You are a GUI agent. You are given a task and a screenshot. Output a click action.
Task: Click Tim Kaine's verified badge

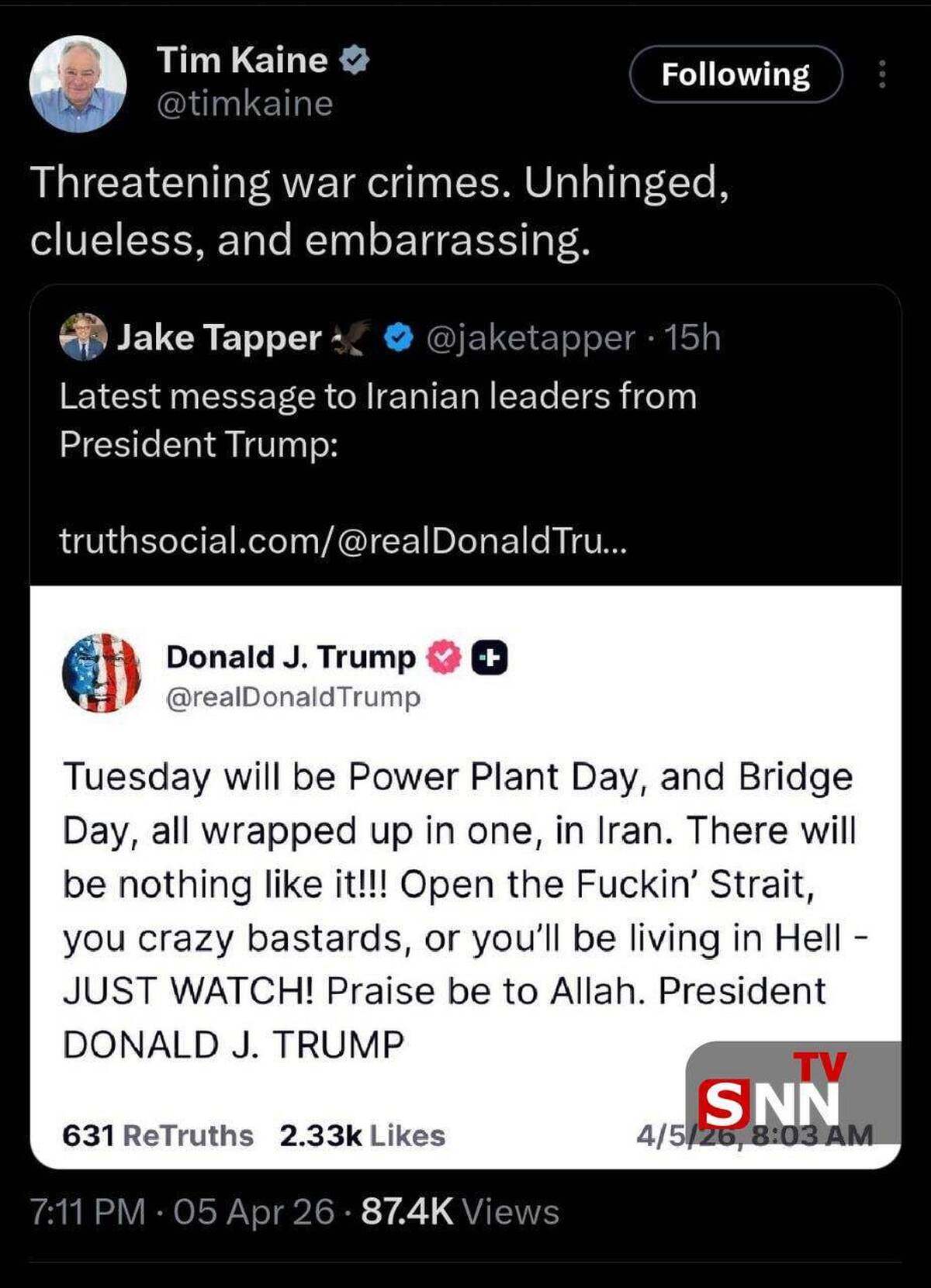tap(355, 60)
